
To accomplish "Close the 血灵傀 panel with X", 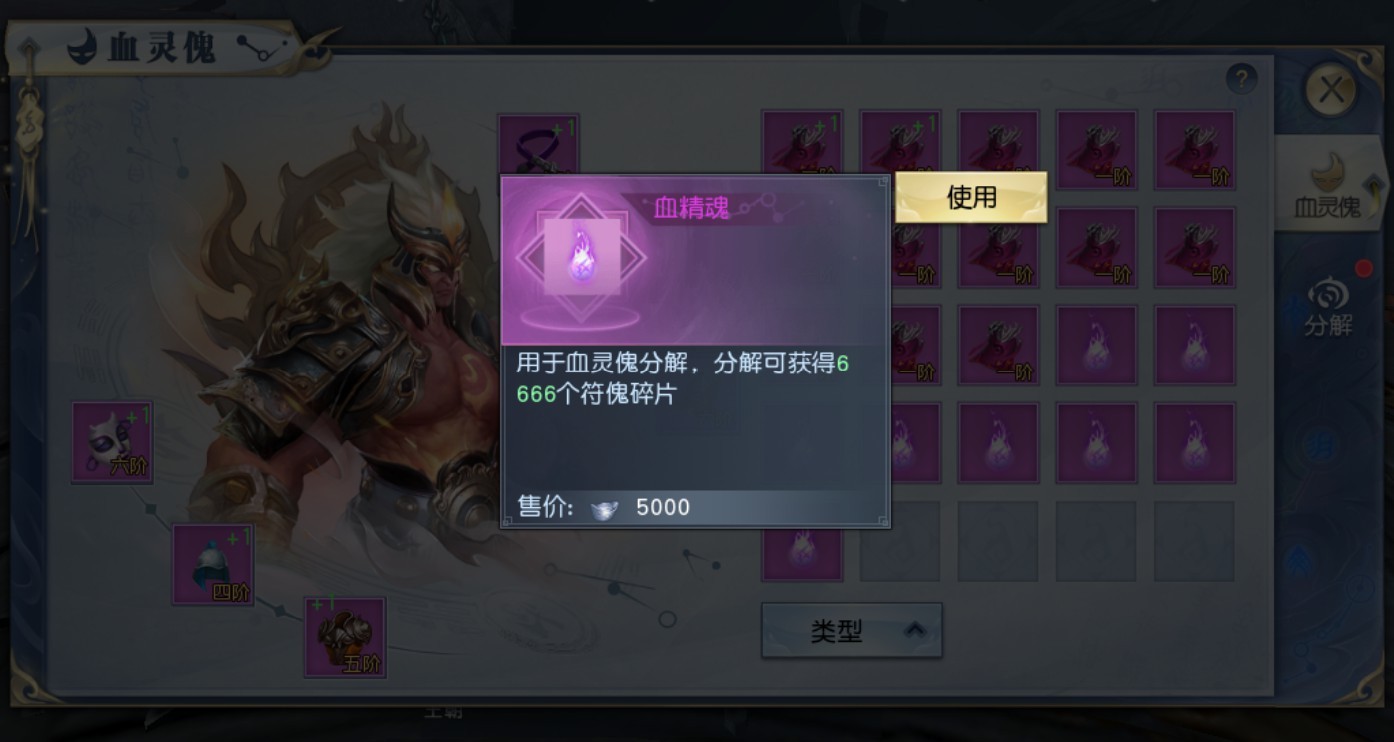I will pyautogui.click(x=1331, y=90).
